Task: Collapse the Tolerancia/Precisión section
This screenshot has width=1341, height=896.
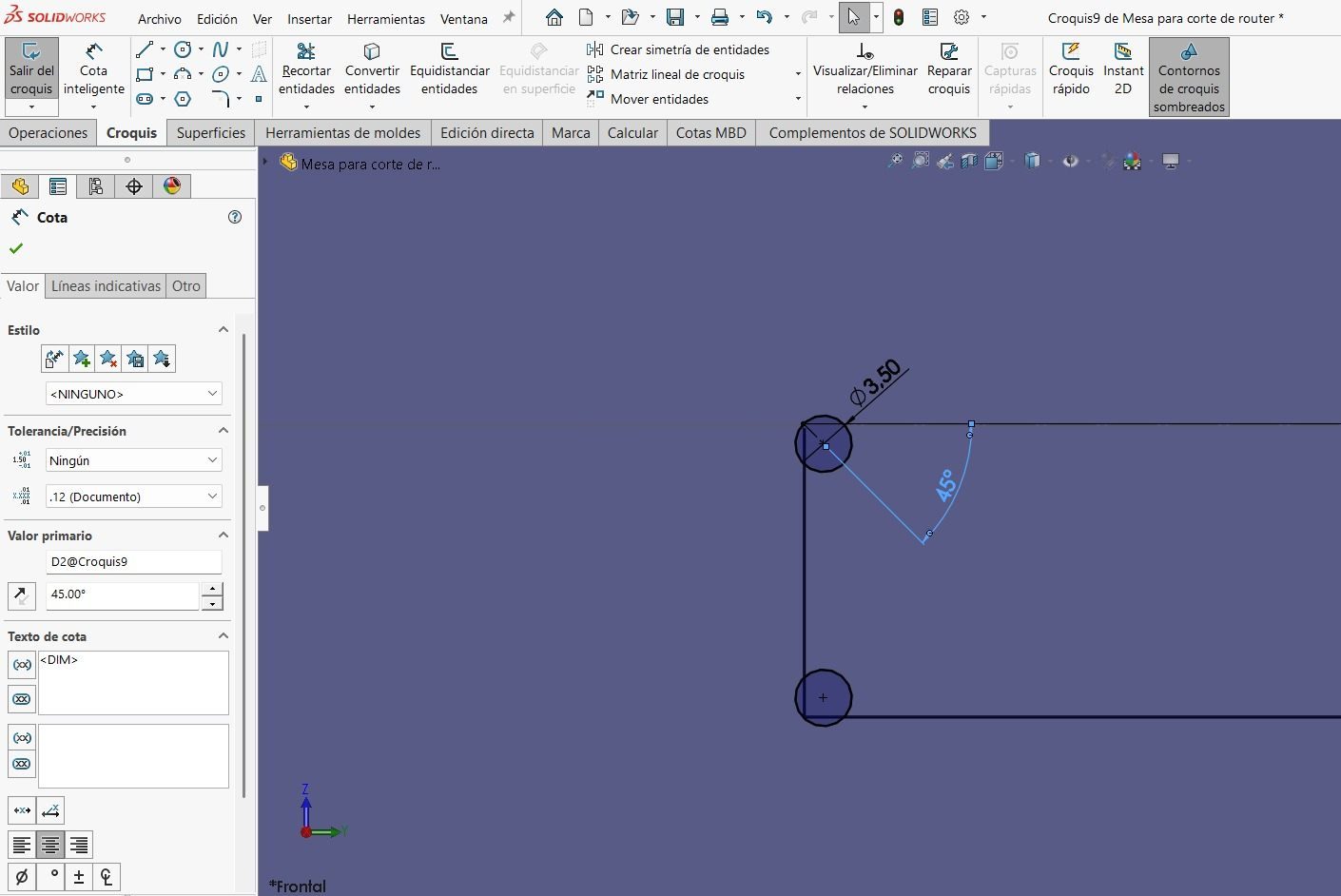Action: pyautogui.click(x=223, y=430)
